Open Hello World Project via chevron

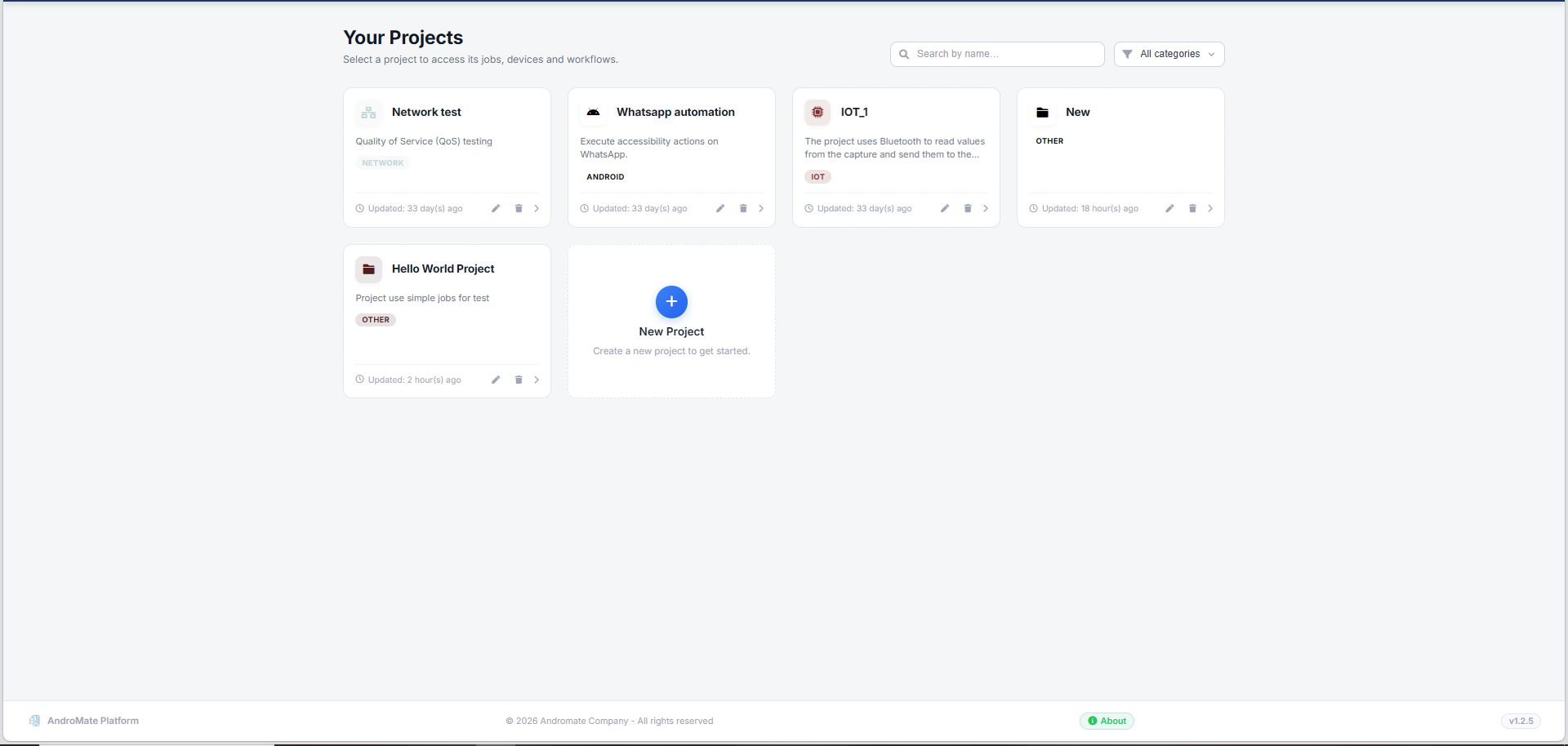pos(537,380)
